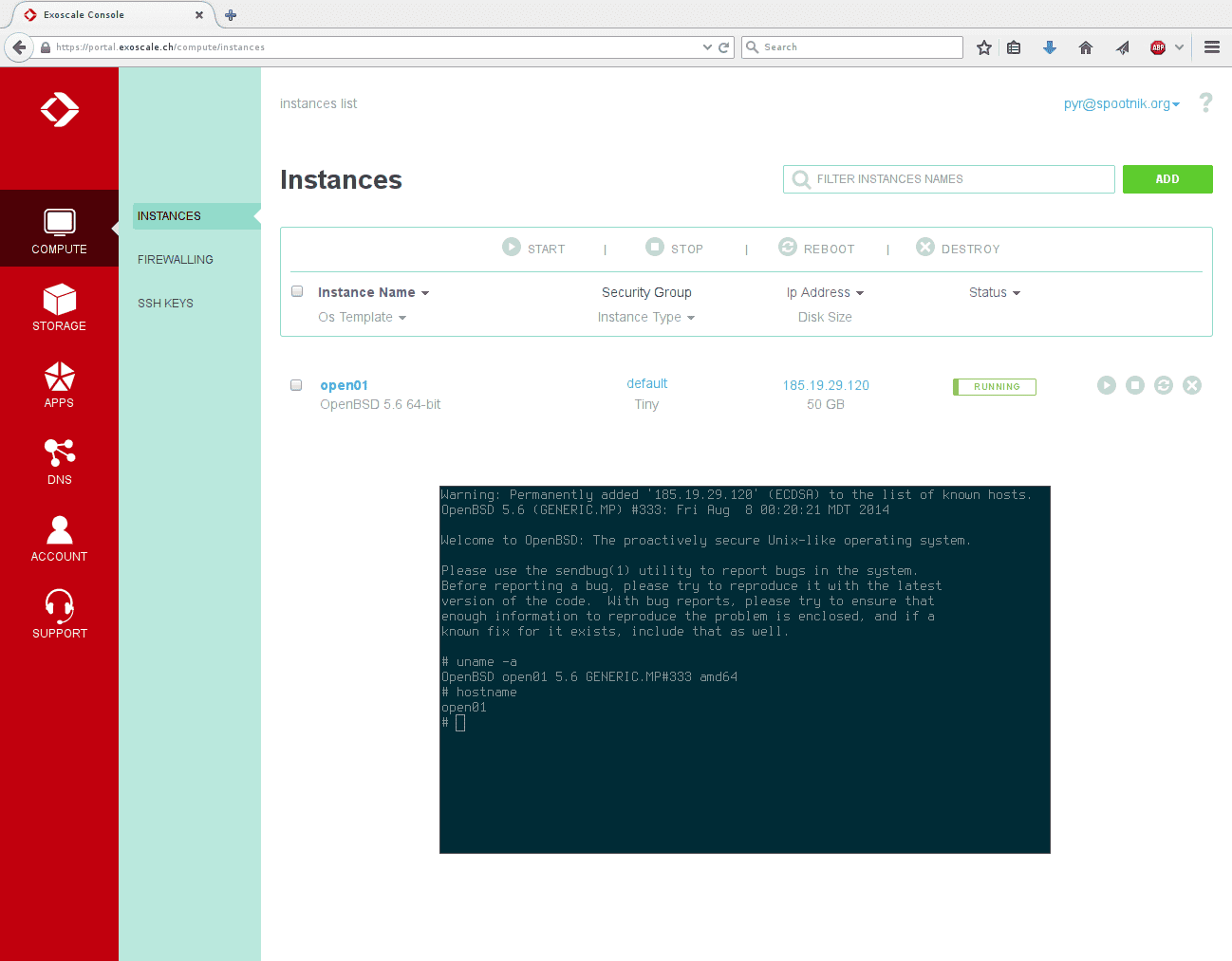Image resolution: width=1232 pixels, height=961 pixels.
Task: Expand the Os Template filter dropdown
Action: click(x=363, y=317)
